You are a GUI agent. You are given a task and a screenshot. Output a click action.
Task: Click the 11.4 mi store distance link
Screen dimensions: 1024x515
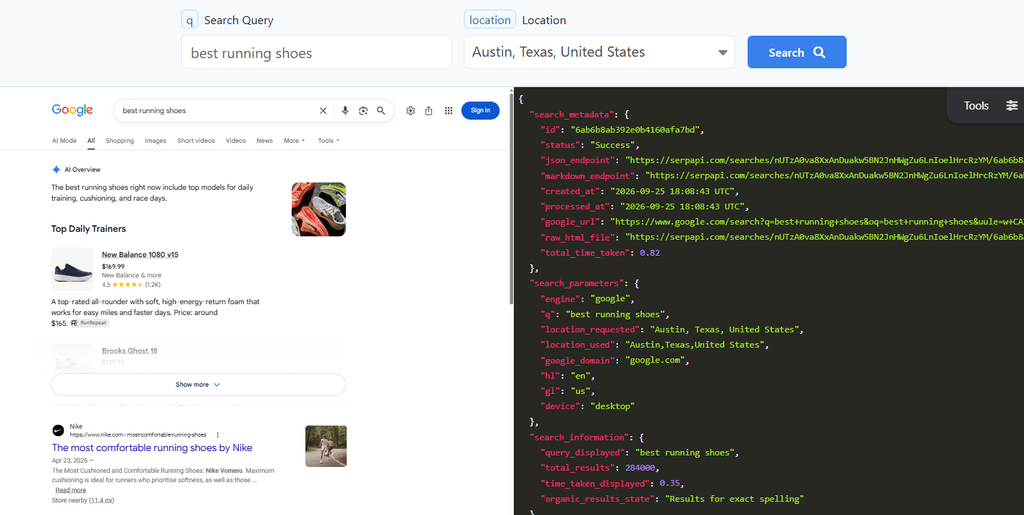[x=102, y=500]
